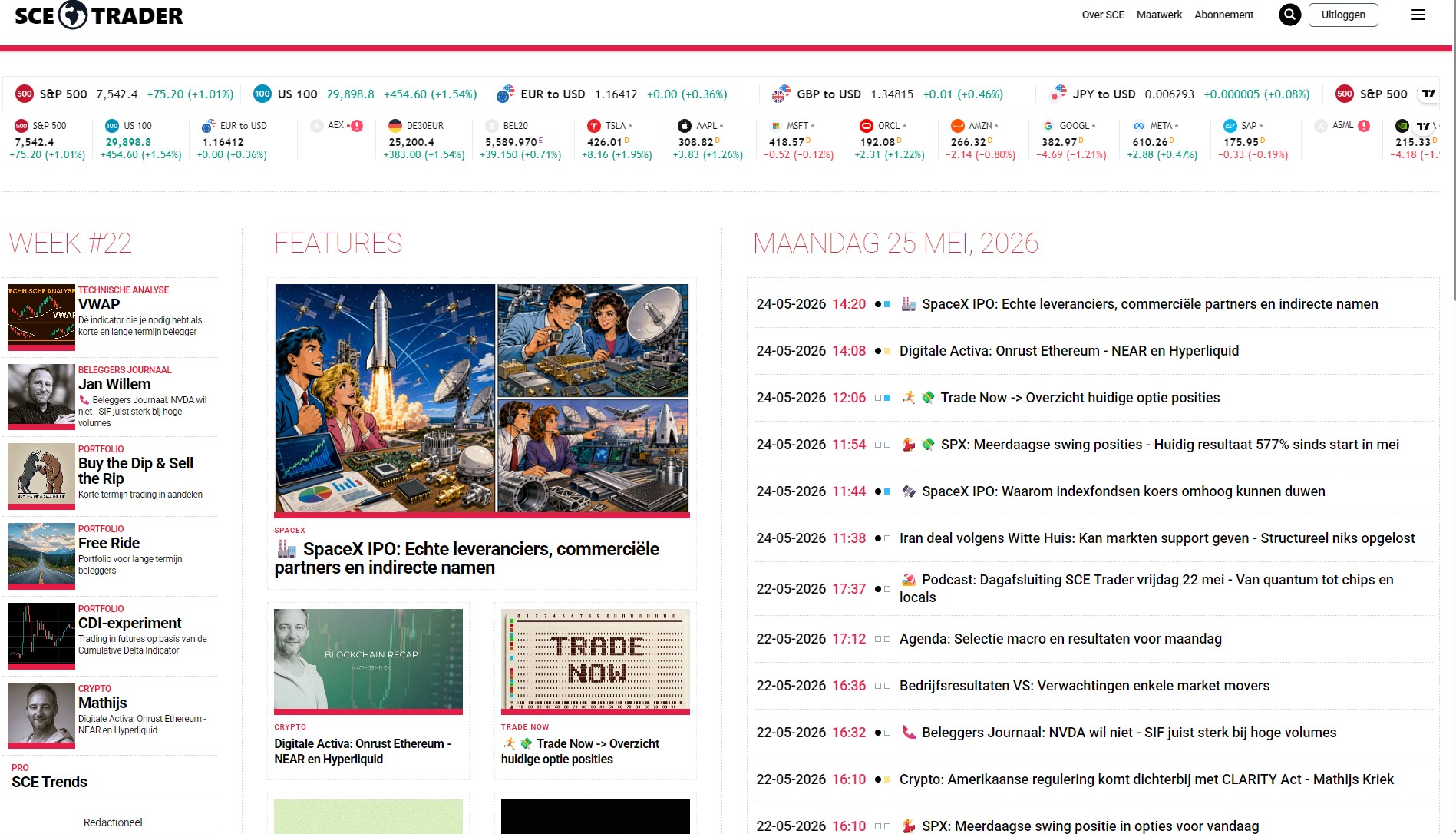Open 'Digitale Activa' article under Blockchain Recap image
1456x834 pixels.
(363, 751)
